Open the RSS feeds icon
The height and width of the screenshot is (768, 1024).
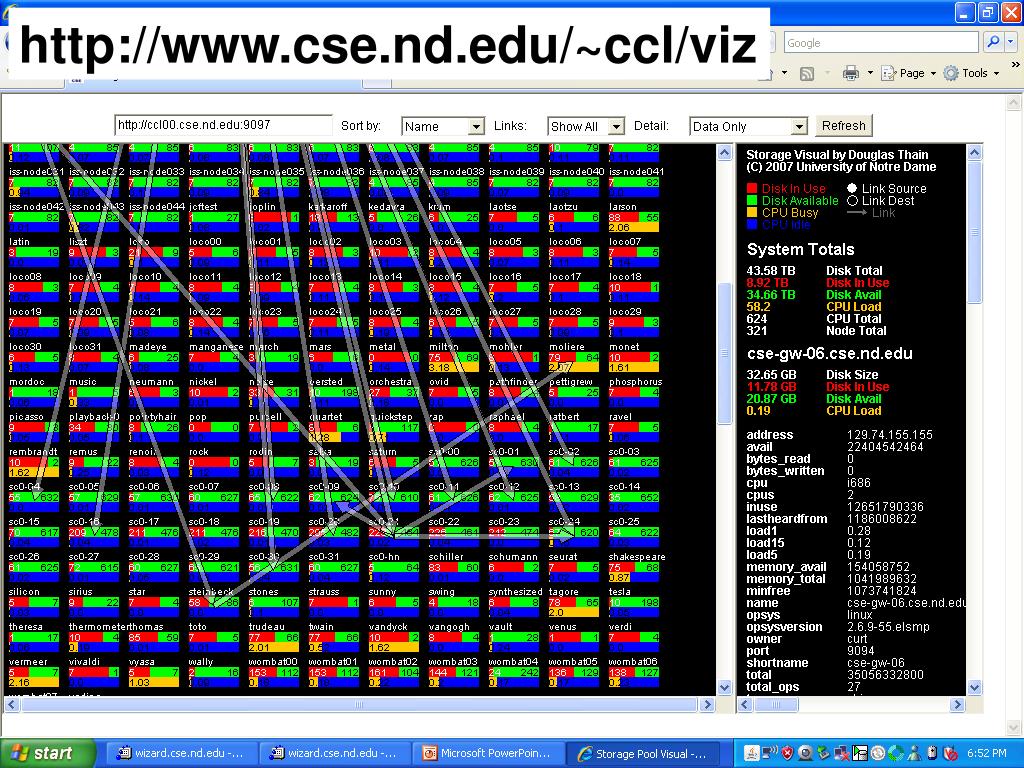[x=807, y=74]
